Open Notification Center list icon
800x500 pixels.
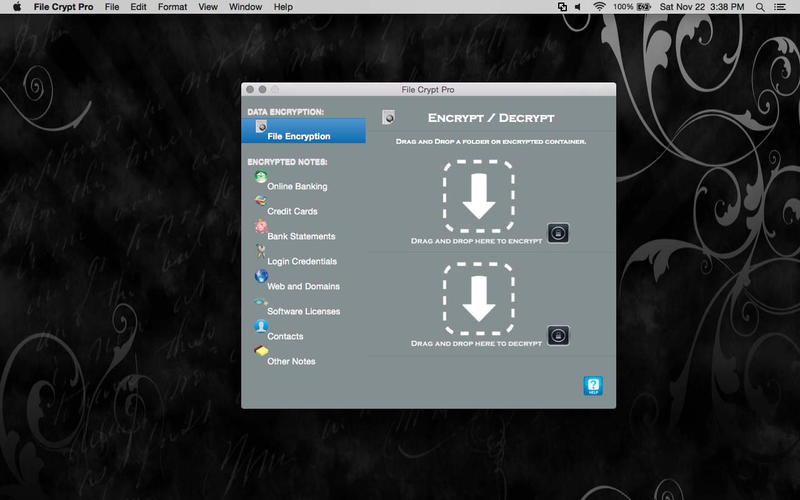(780, 7)
